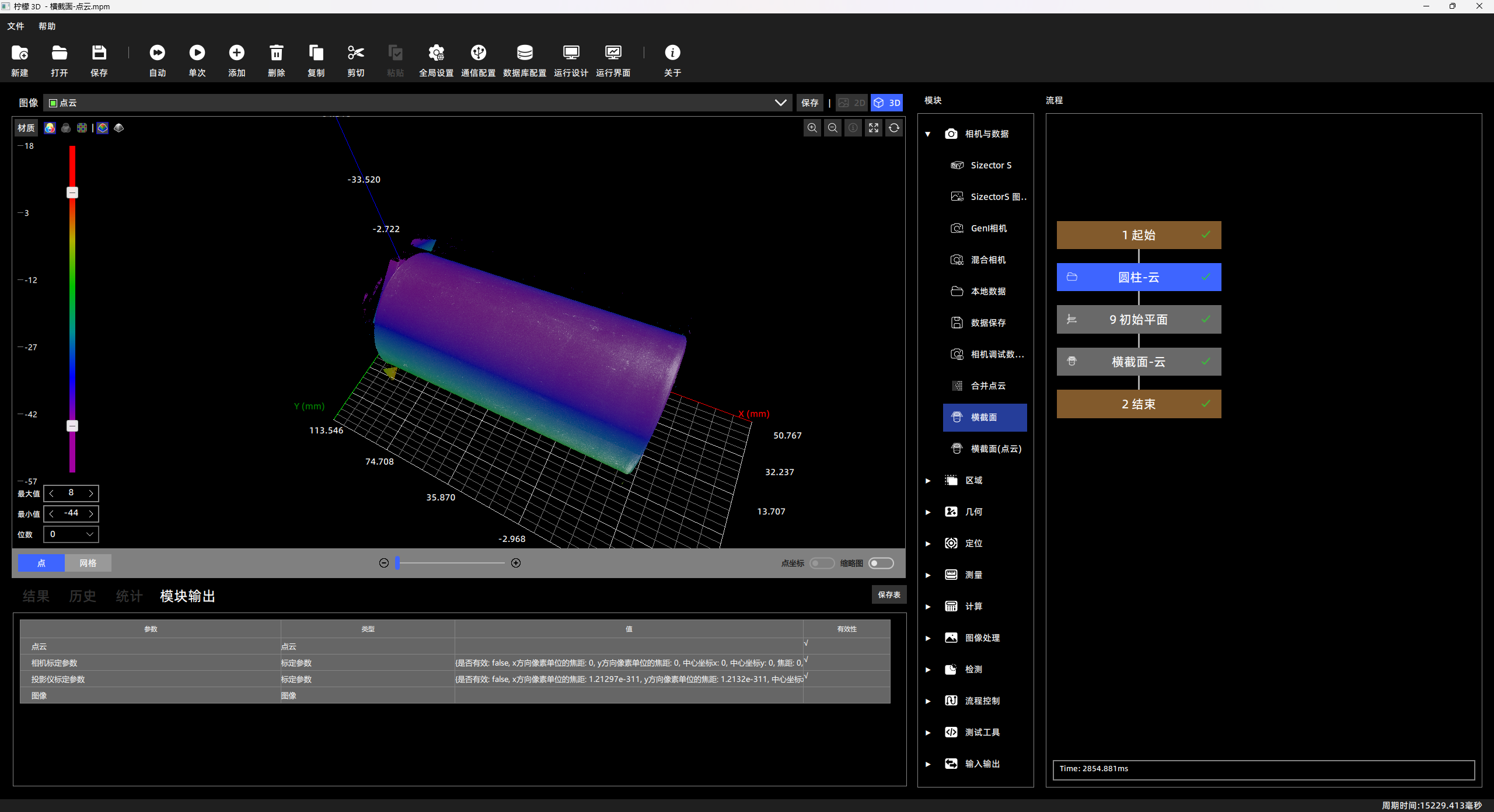Switch to the 统计 tab

click(x=130, y=596)
